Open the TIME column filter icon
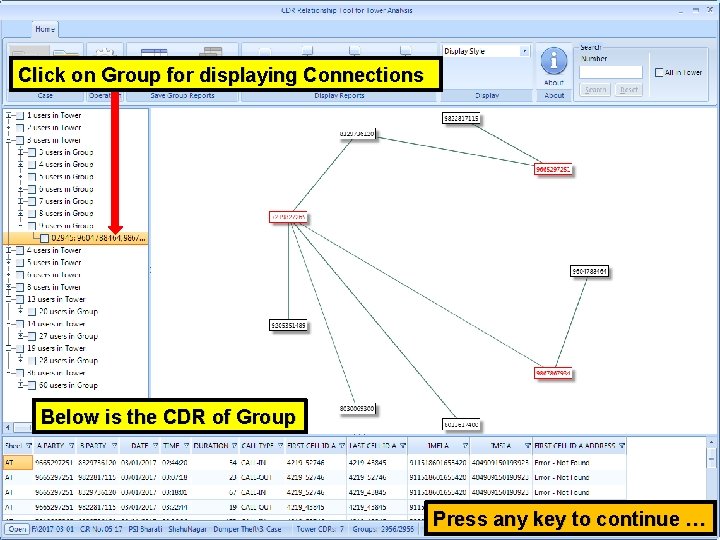This screenshot has width=720, height=540. pyautogui.click(x=186, y=445)
